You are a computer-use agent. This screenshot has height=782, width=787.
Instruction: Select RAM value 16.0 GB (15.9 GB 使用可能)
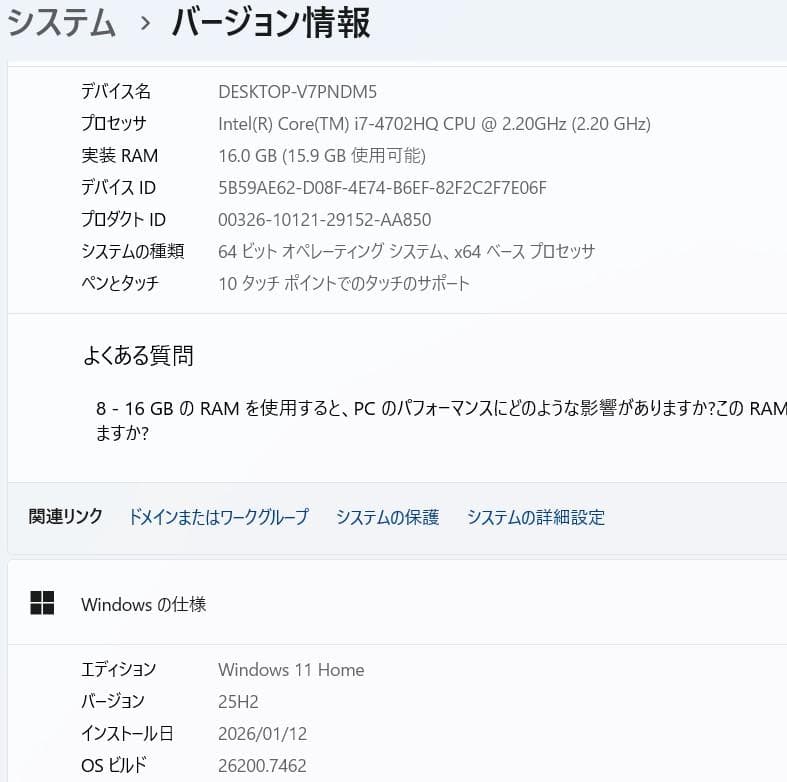pos(322,156)
